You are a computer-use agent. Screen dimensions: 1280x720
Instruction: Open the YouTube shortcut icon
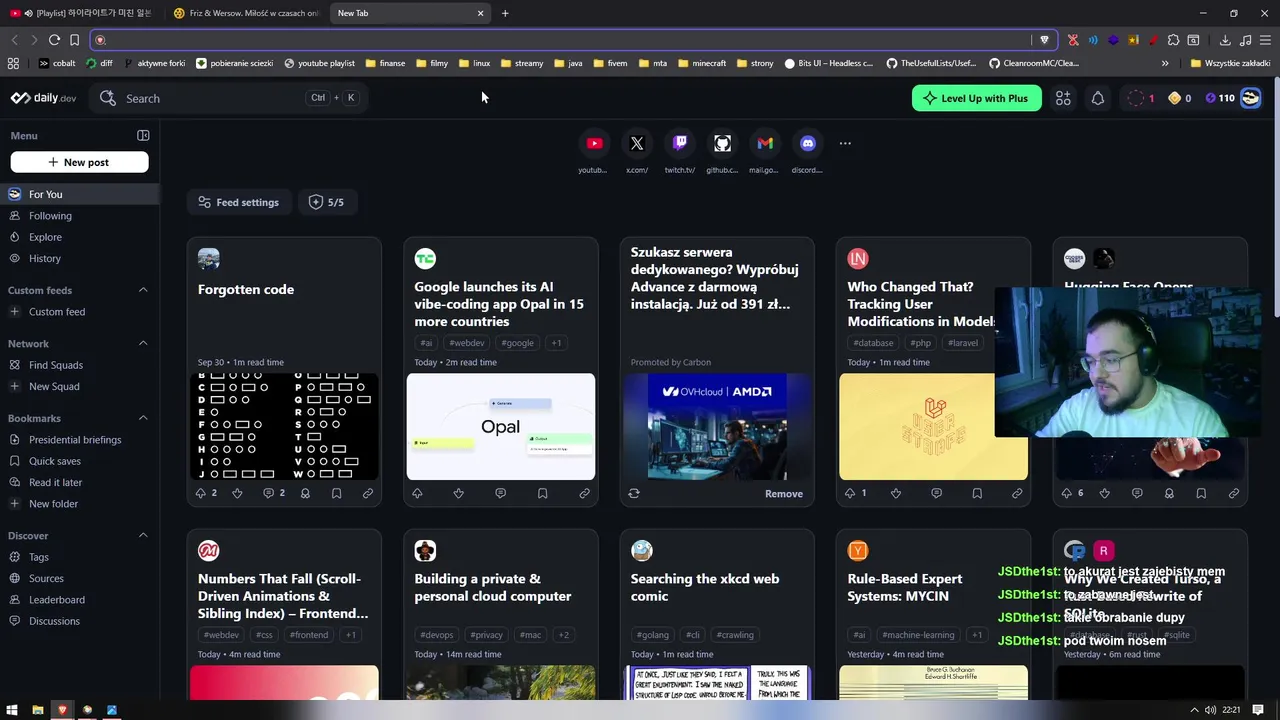pos(594,143)
